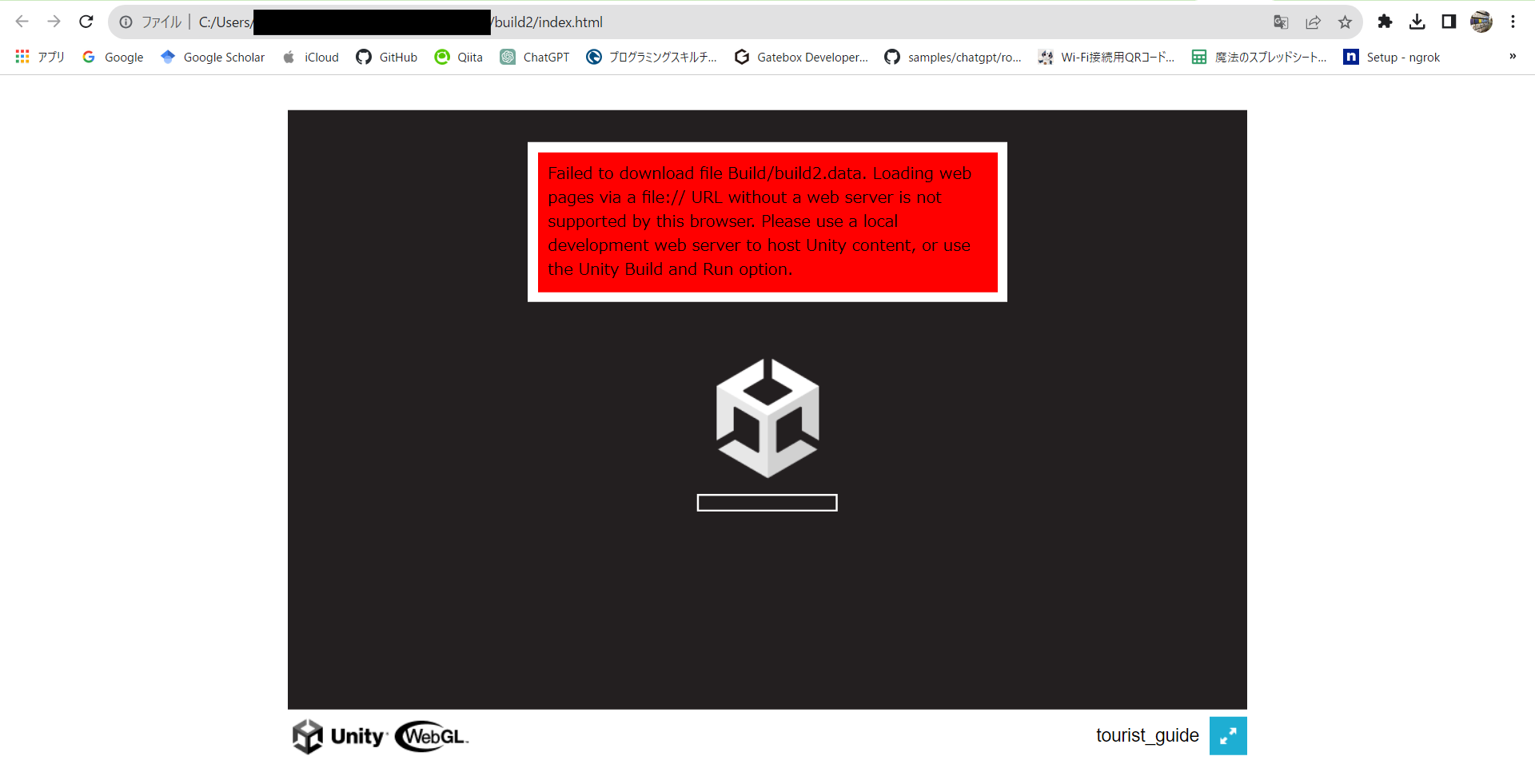Screen dimensions: 1535x784
Task: Open the Extensions puzzle icon
Action: [x=1385, y=22]
